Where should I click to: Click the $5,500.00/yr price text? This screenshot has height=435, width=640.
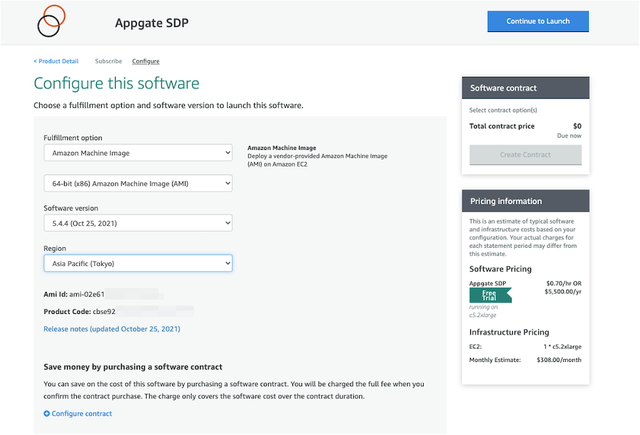(563, 291)
